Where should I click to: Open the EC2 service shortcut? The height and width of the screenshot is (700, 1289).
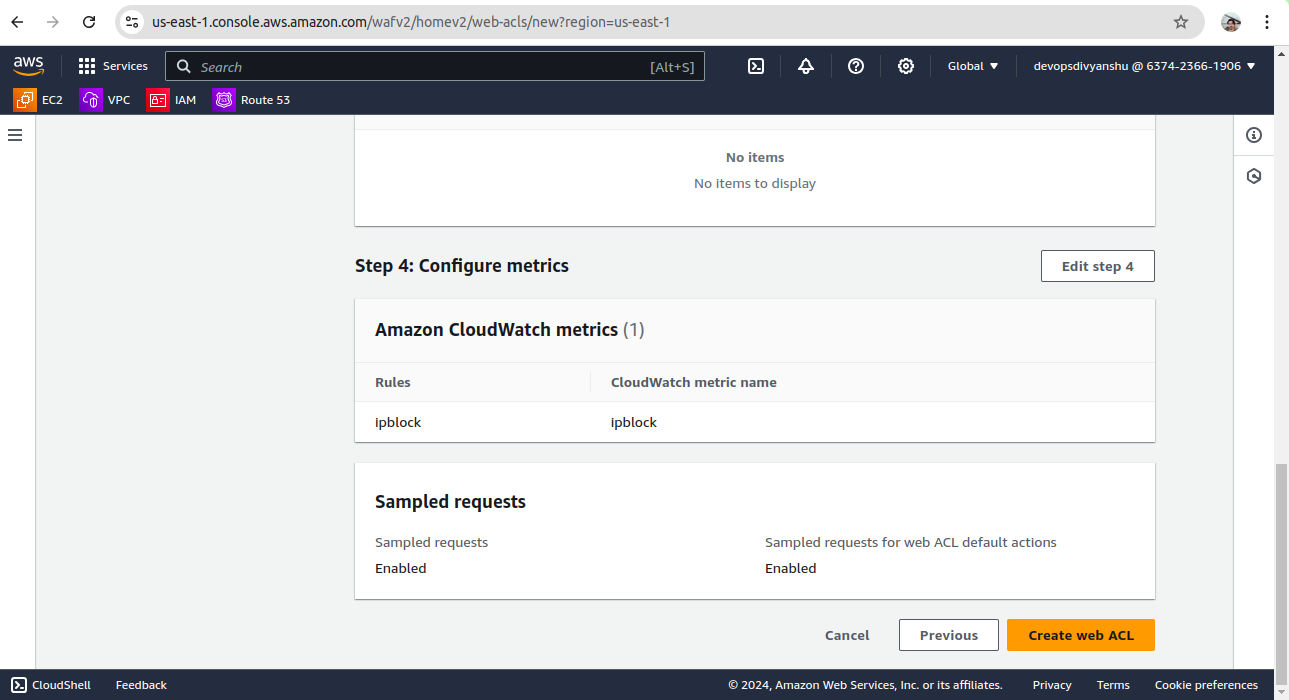39,100
